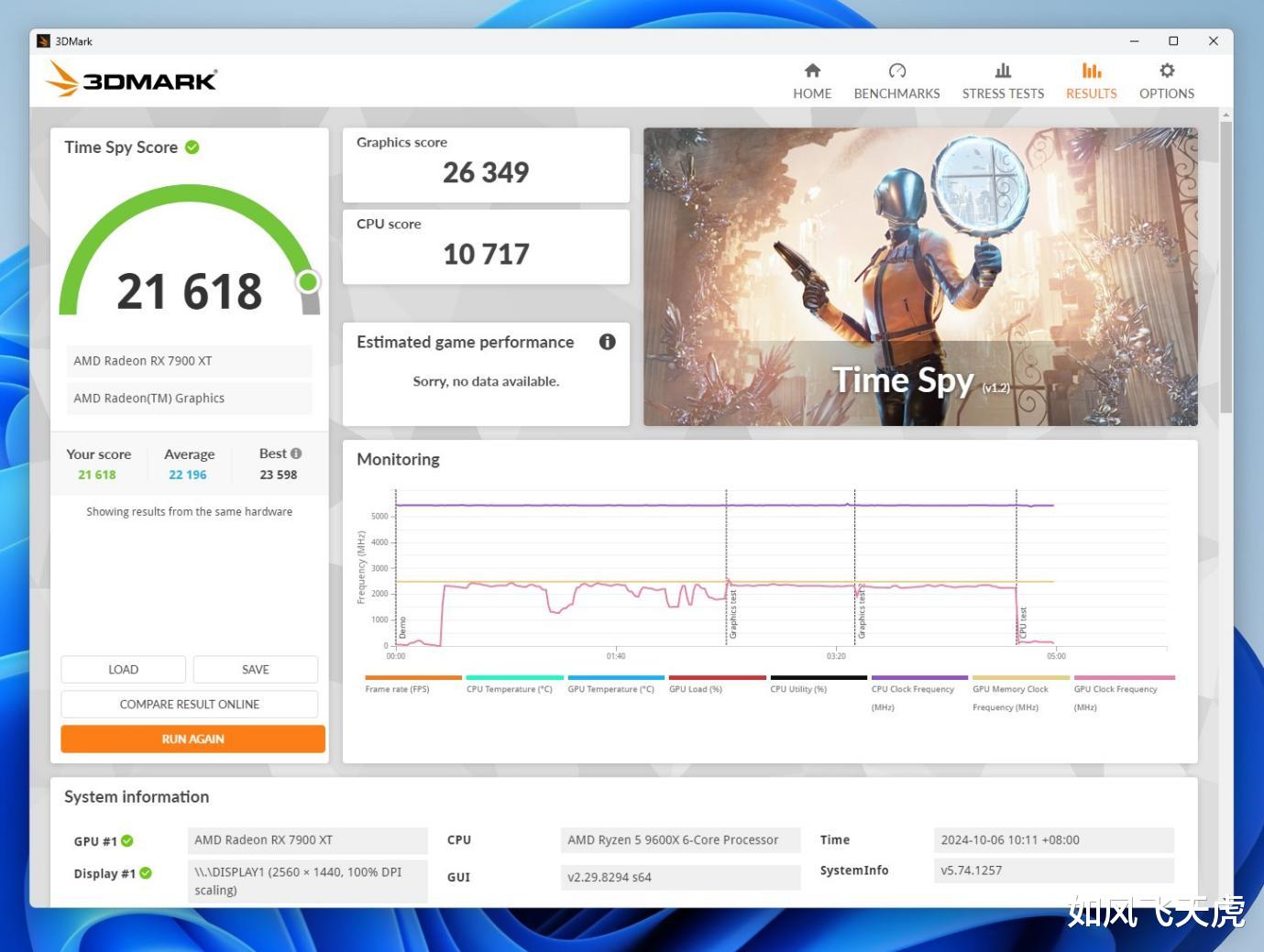
Task: Click Your score value 21 618
Action: click(x=97, y=475)
